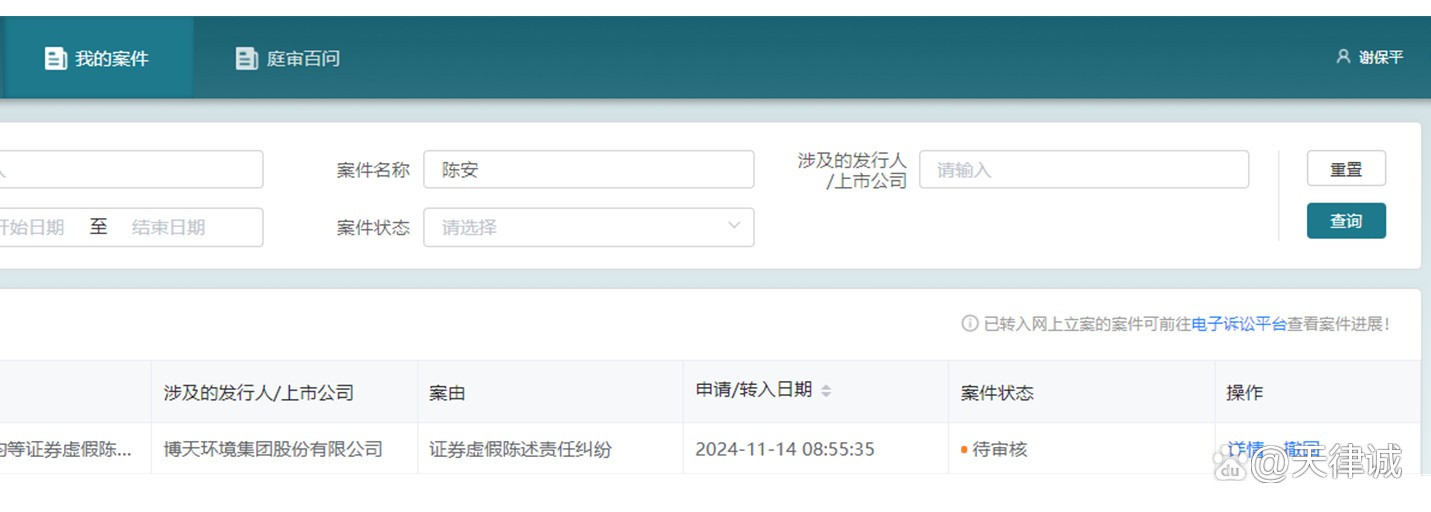Click the info icon before 已转入网上立案
Image resolution: width=1431 pixels, height=512 pixels.
(x=970, y=324)
